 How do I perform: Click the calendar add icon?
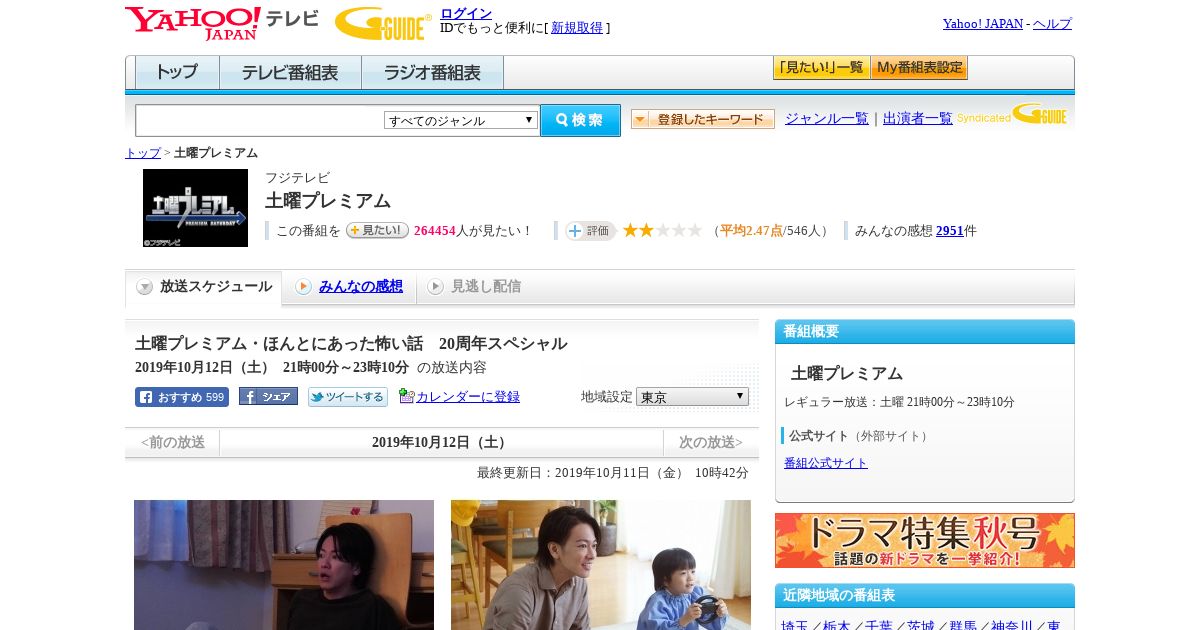(406, 396)
